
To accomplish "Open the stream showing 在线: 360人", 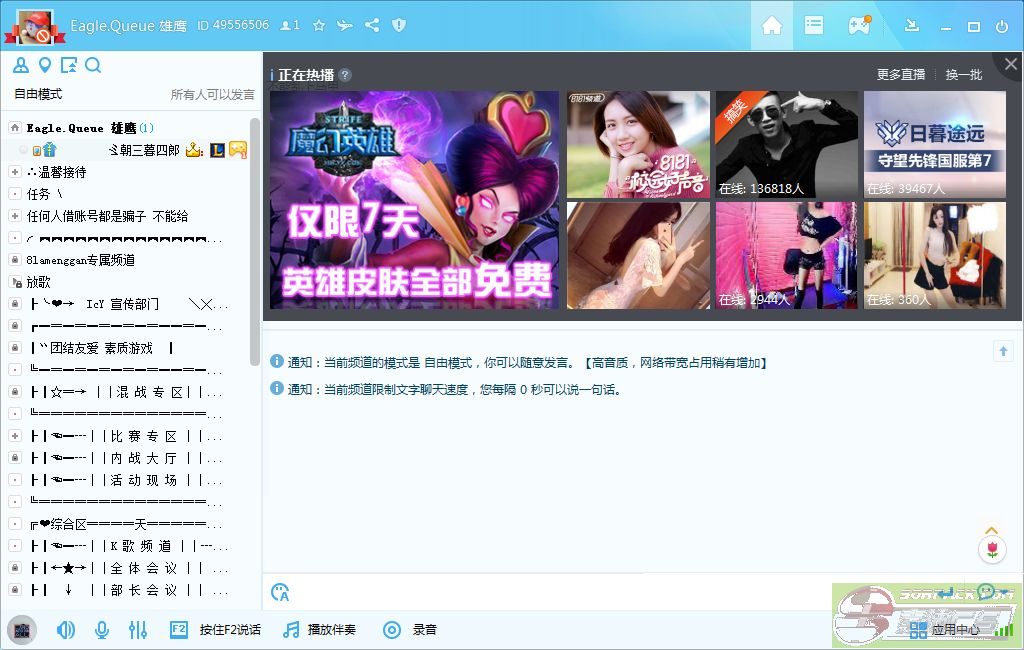I will pyautogui.click(x=935, y=255).
